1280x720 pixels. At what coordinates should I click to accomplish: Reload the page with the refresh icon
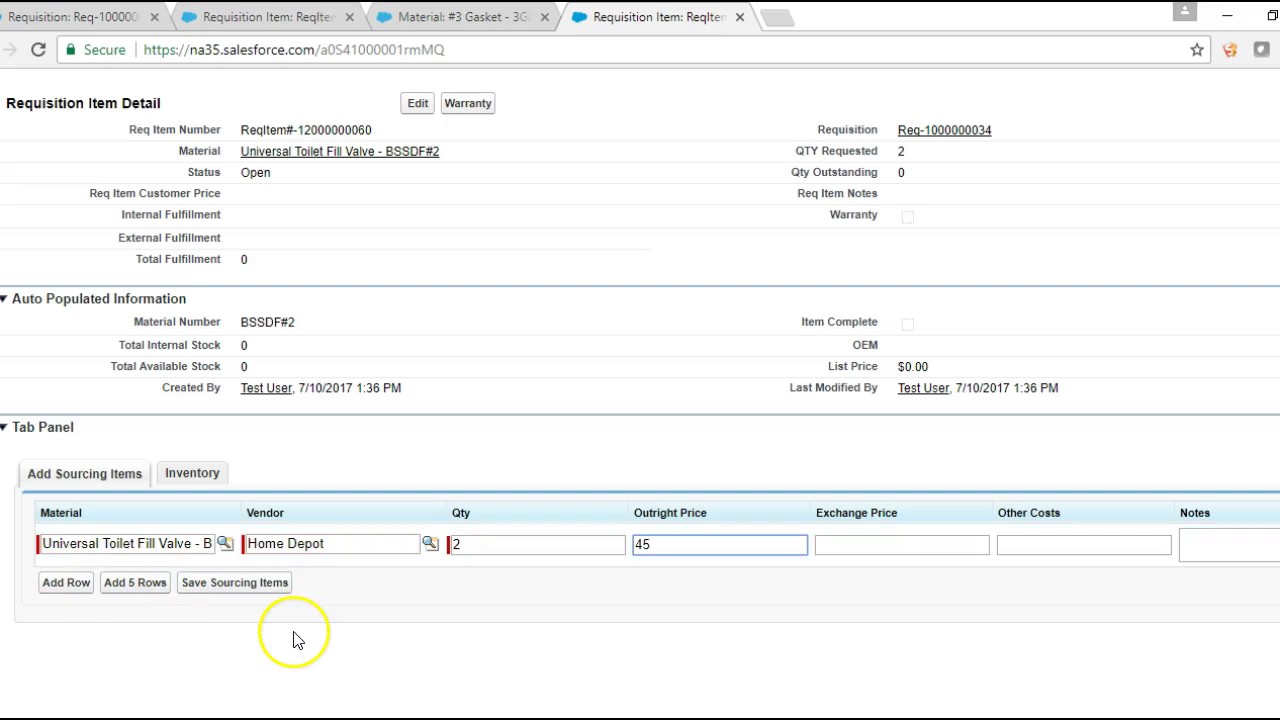(x=38, y=50)
